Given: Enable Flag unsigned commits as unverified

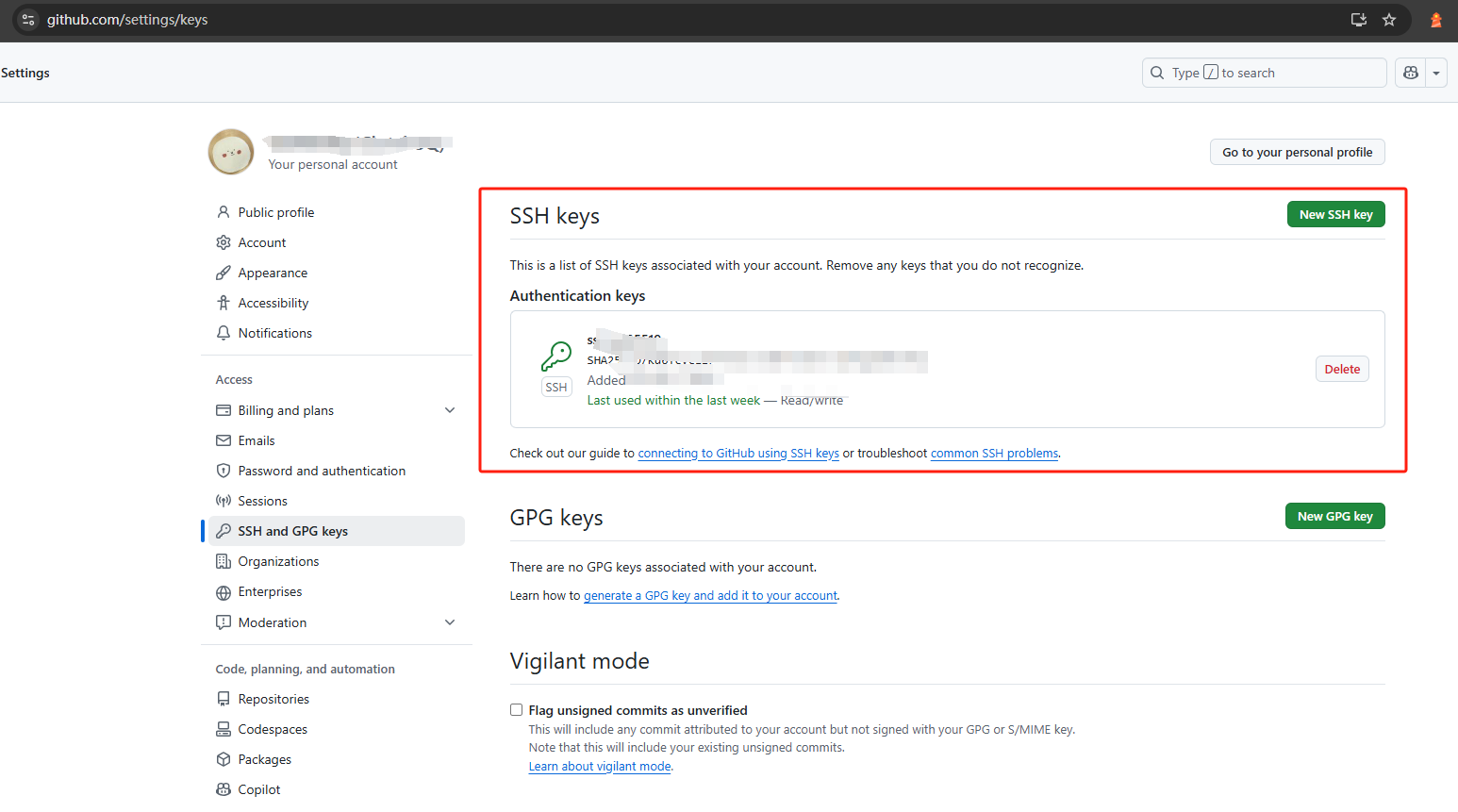Looking at the screenshot, I should click(x=516, y=710).
